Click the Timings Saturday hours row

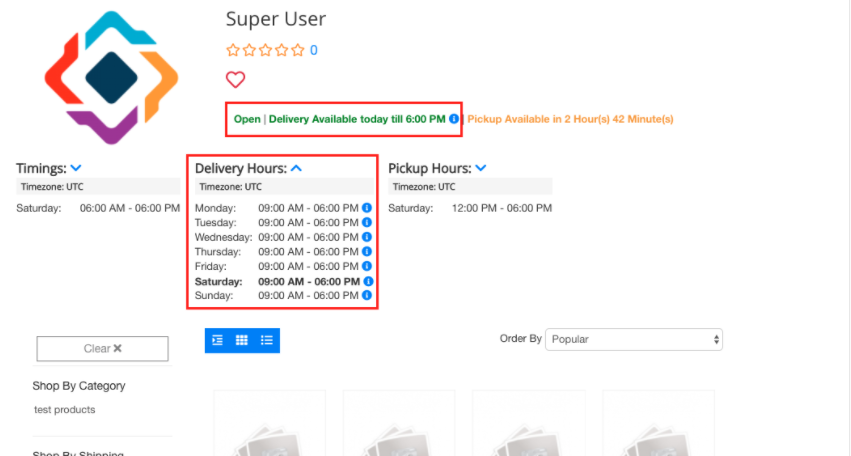98,208
